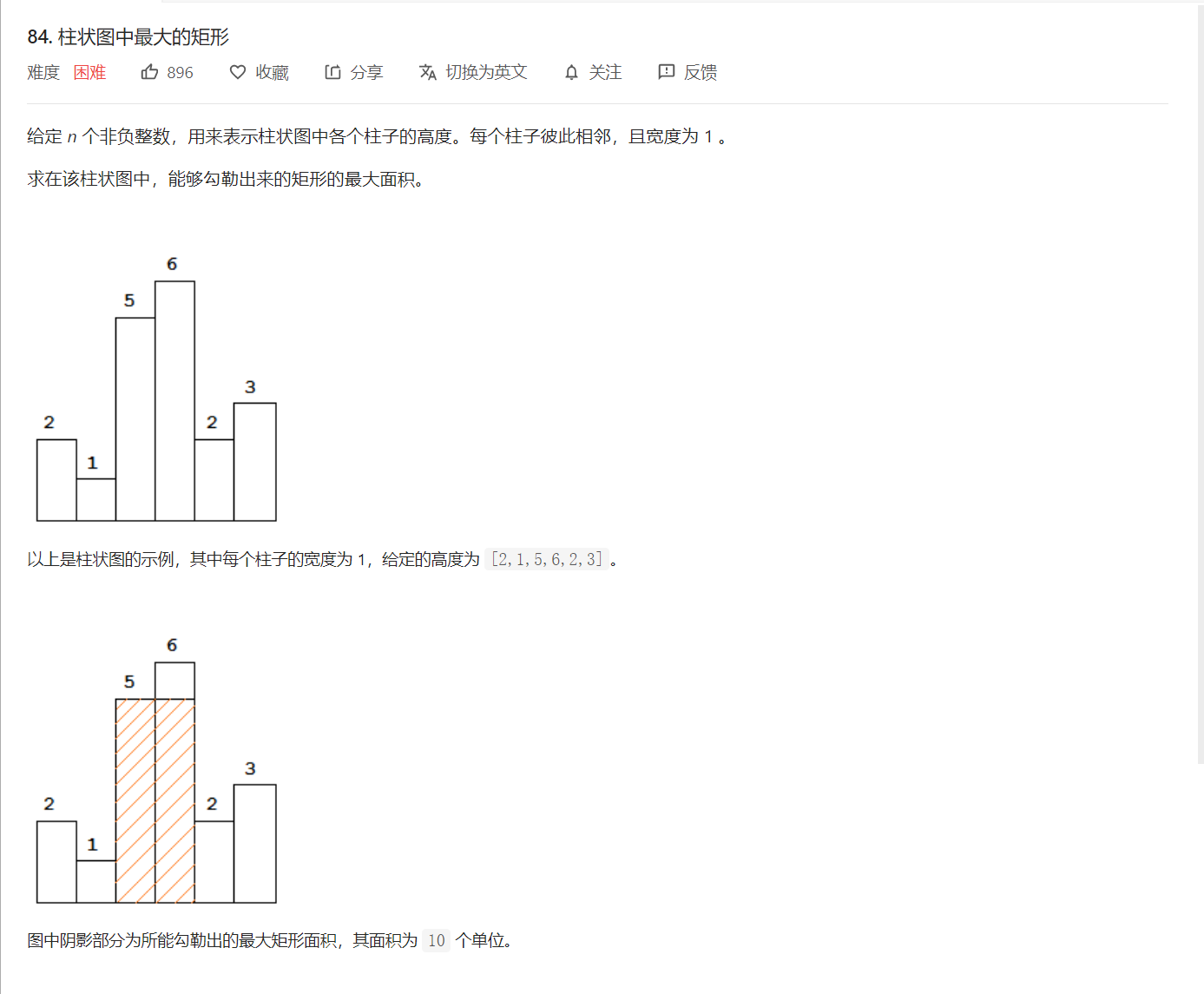Click the sentence starting 图中阴影部分
The width and height of the screenshot is (1204, 994).
tap(270, 940)
